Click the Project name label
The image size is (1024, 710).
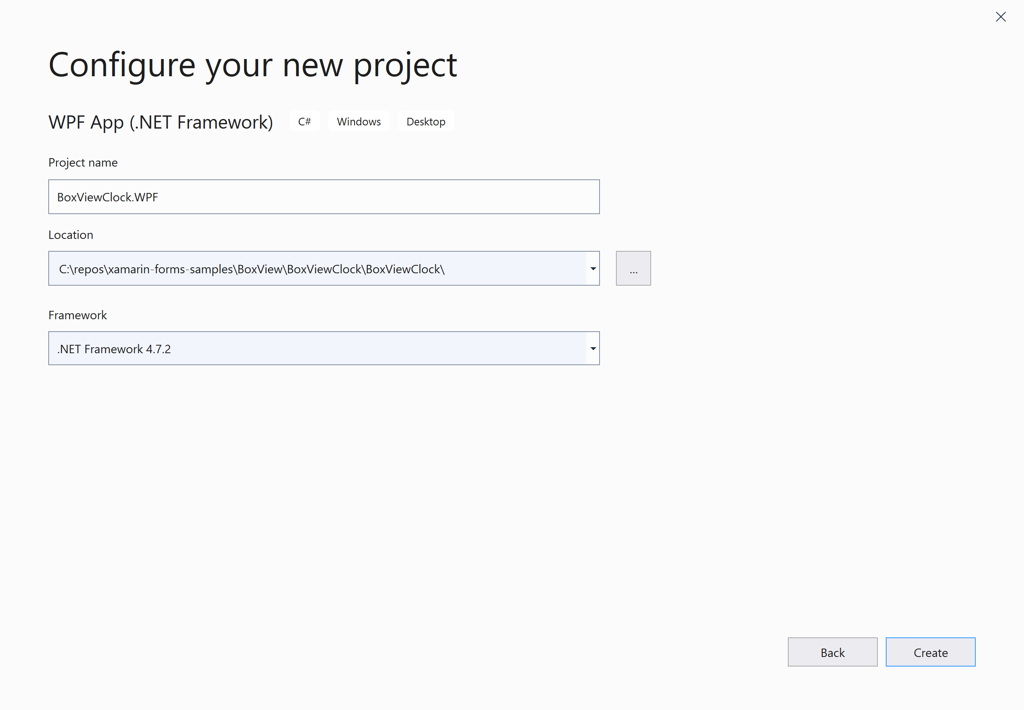[82, 162]
